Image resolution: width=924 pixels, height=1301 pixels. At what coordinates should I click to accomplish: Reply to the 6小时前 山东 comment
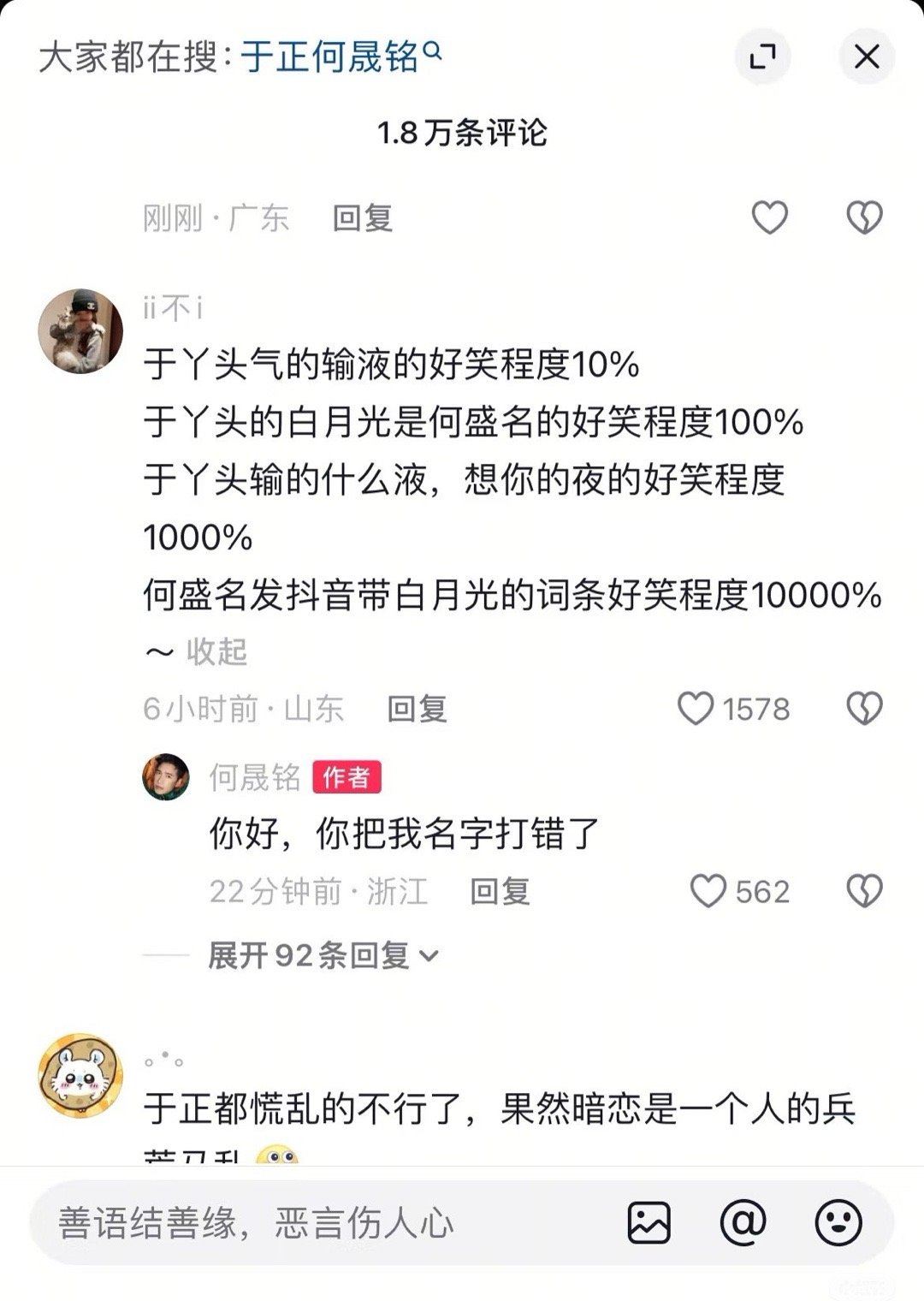[x=417, y=709]
